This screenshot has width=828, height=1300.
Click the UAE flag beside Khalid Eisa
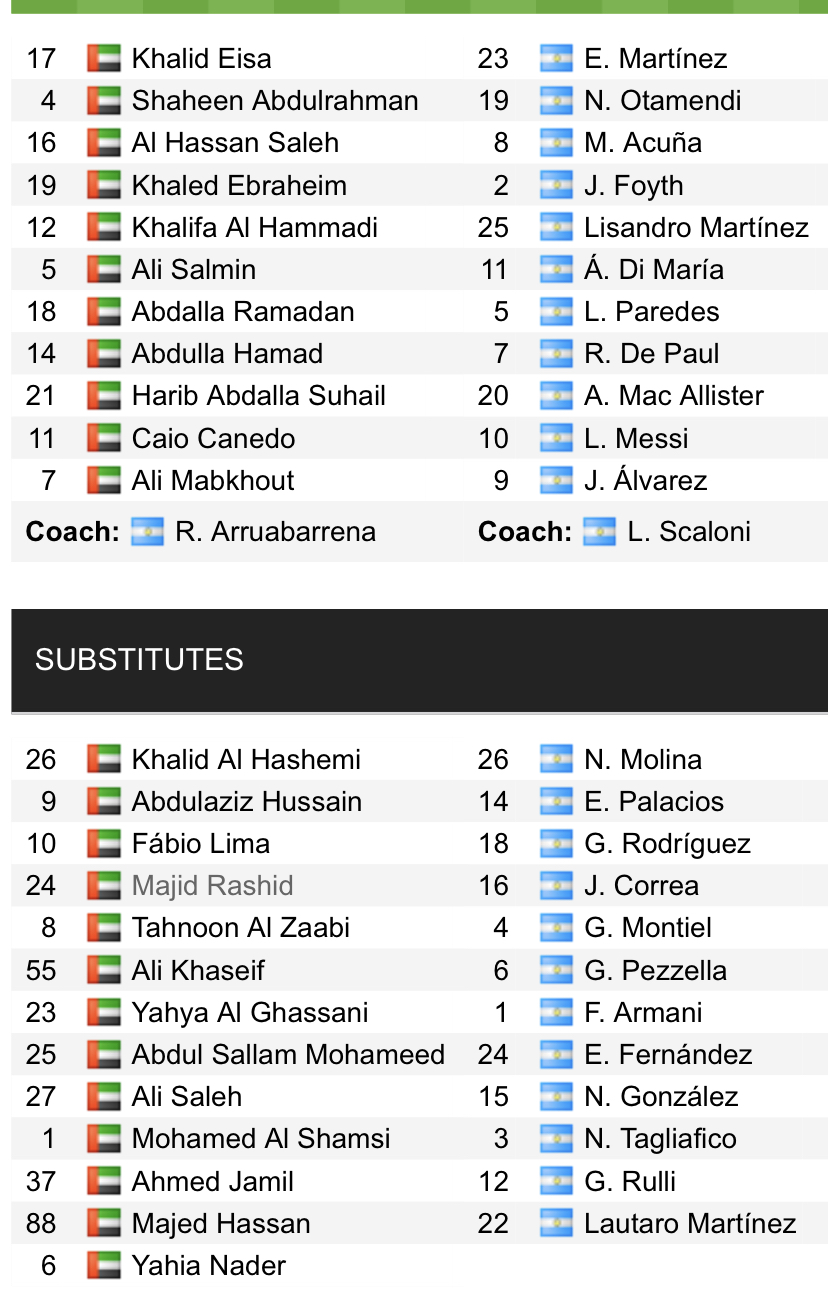point(103,58)
